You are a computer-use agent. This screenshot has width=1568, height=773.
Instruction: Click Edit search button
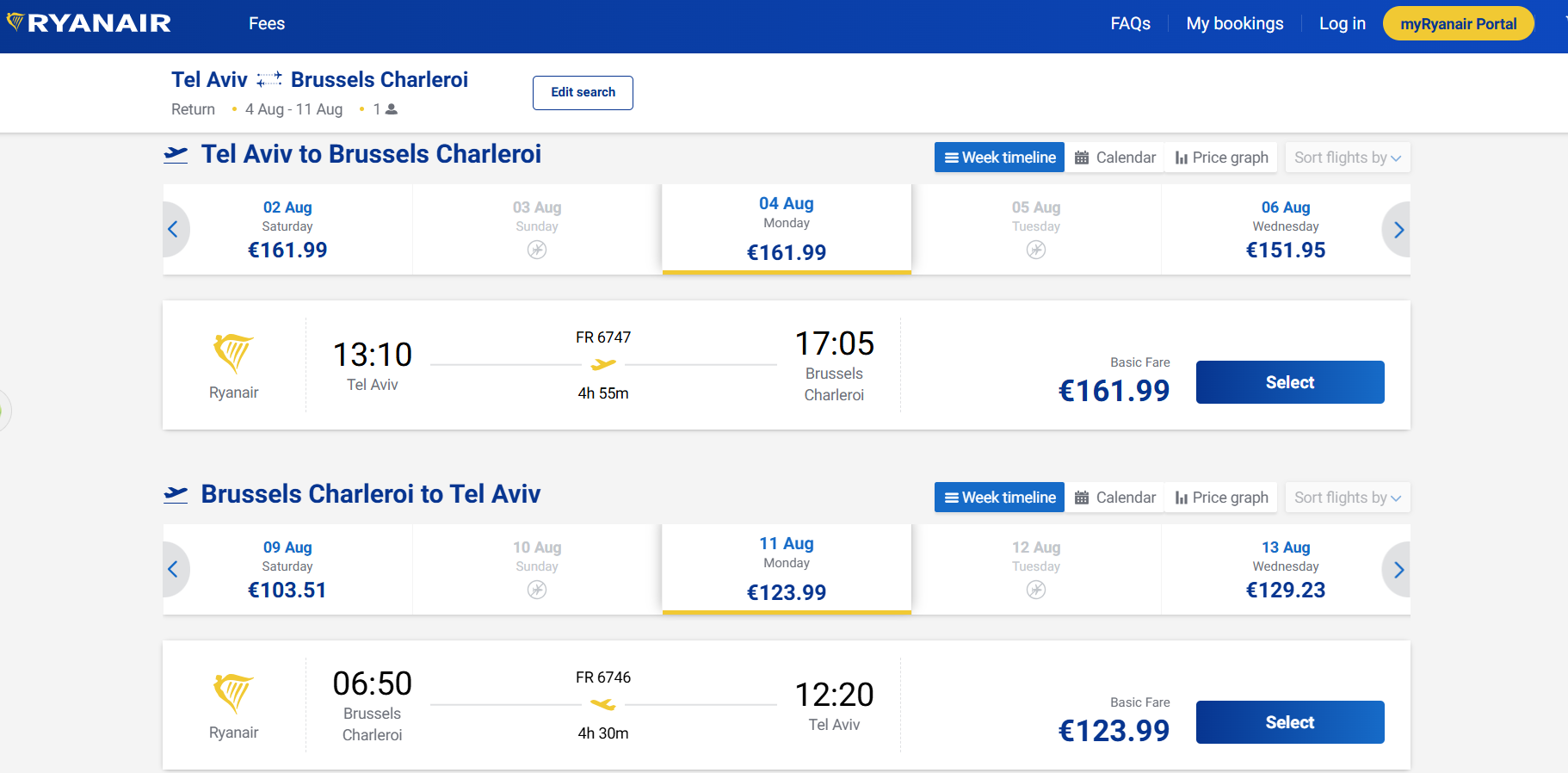pos(583,93)
